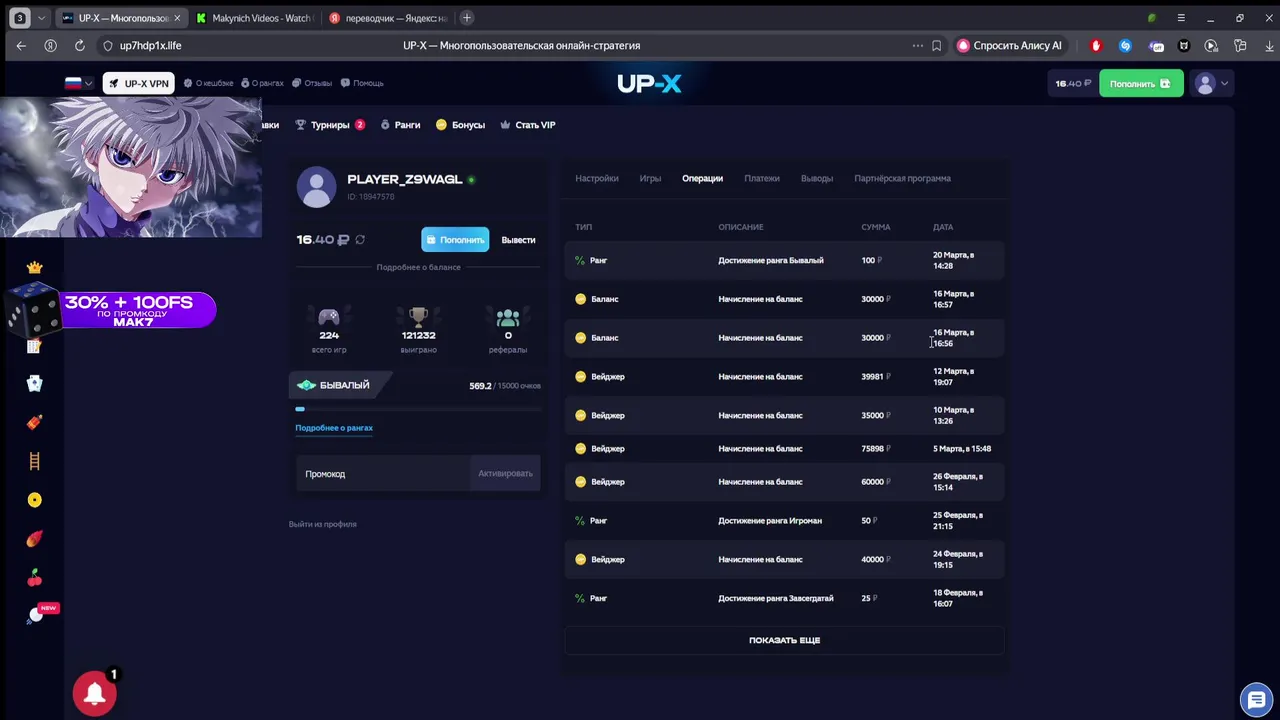Refresh the balance next to 16.40
This screenshot has height=720, width=1280.
360,240
